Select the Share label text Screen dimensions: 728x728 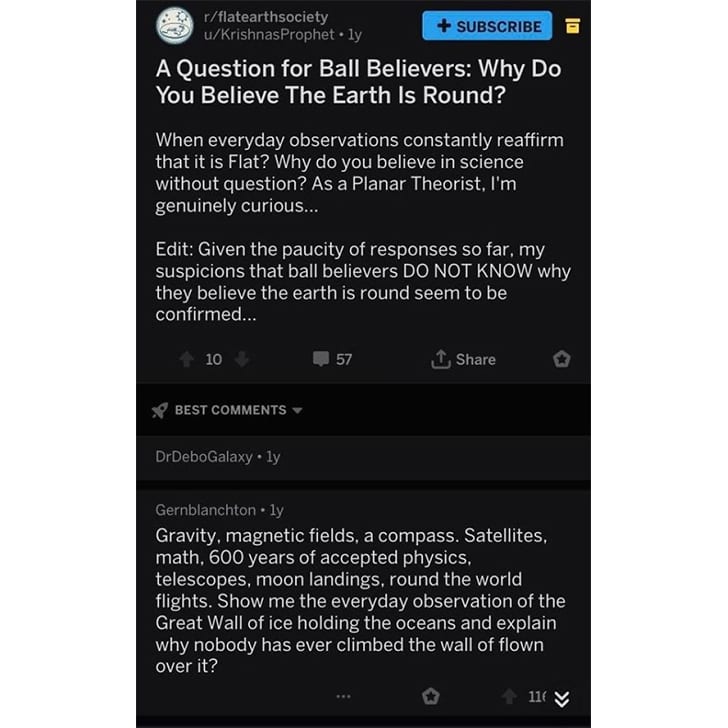(x=475, y=359)
